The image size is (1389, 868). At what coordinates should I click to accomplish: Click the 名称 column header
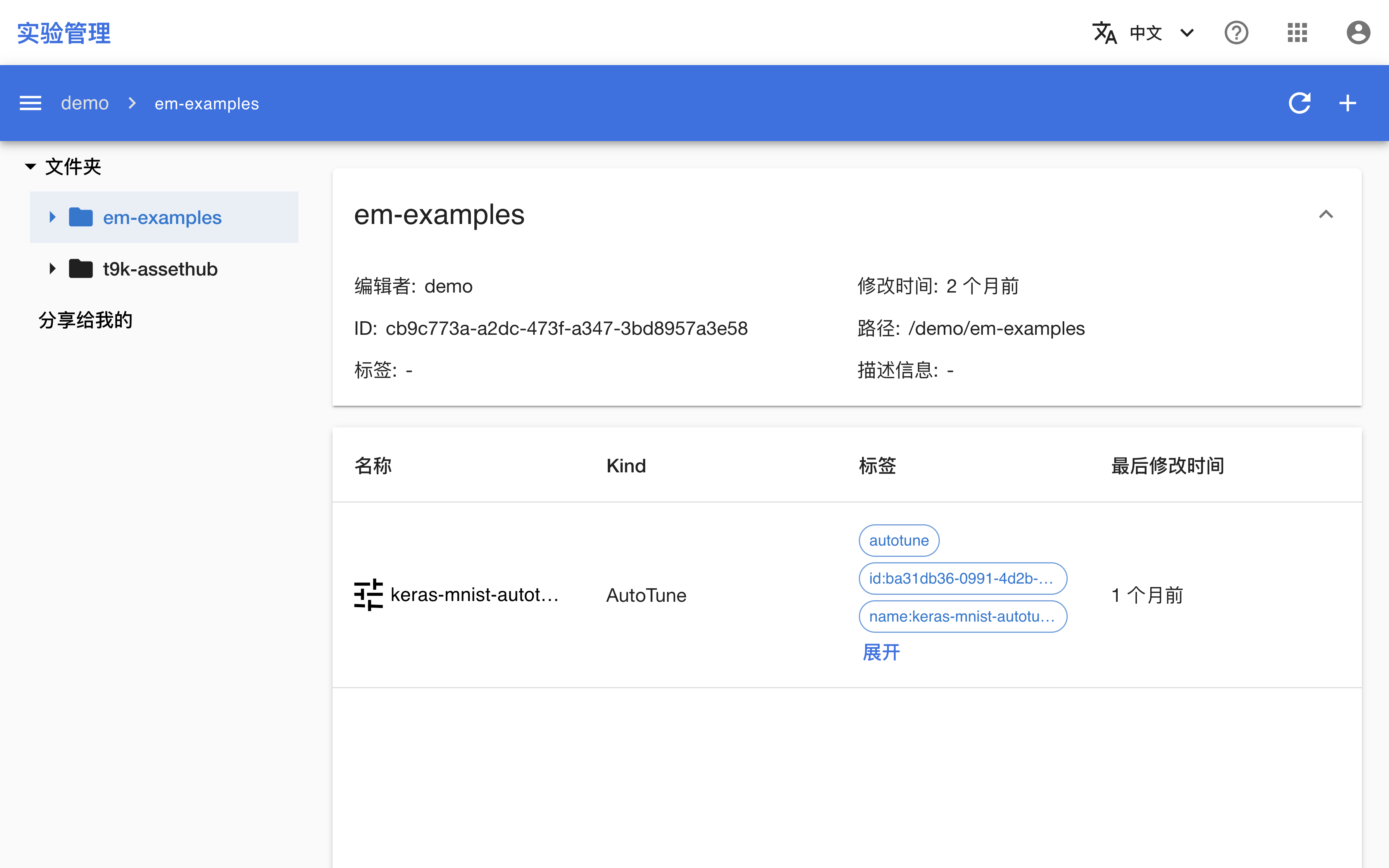(x=373, y=465)
